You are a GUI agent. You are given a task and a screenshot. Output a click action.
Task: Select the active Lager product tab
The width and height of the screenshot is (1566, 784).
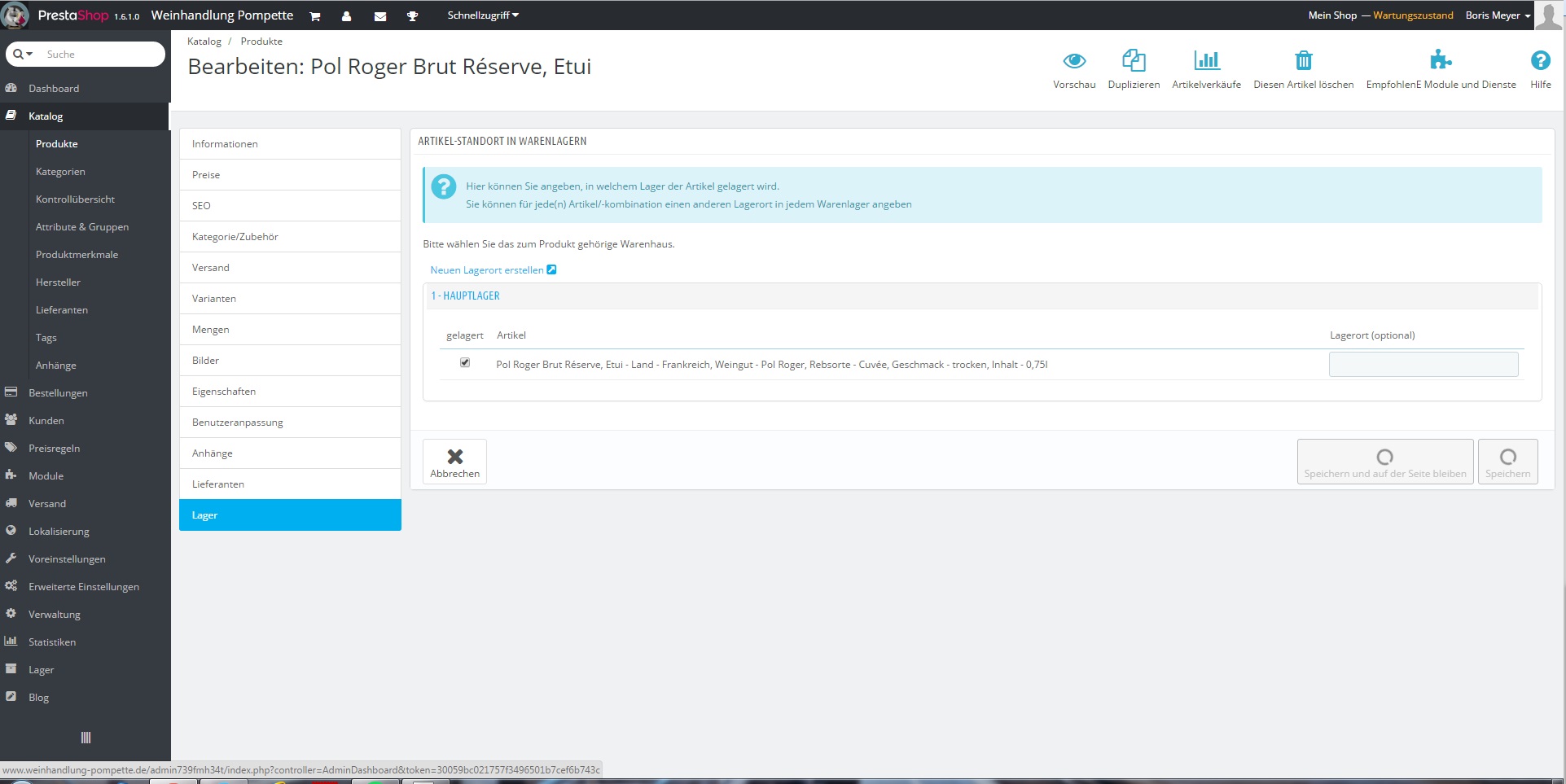click(x=290, y=515)
